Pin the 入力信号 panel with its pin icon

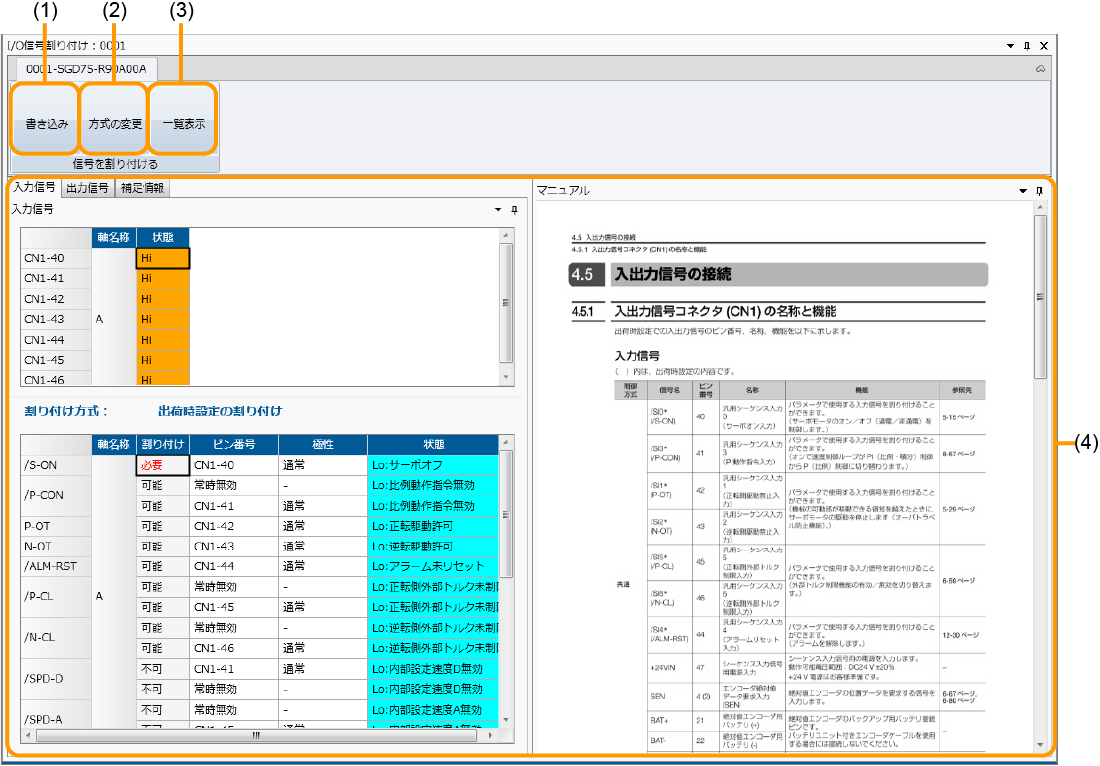coord(515,210)
